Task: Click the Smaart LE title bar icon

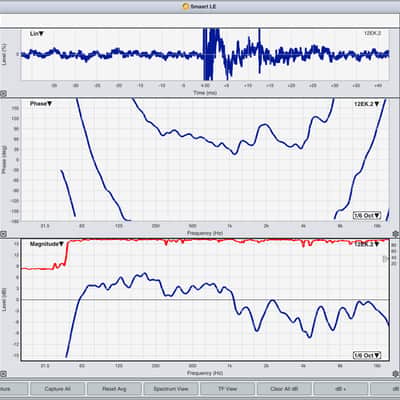Action: (x=186, y=6)
